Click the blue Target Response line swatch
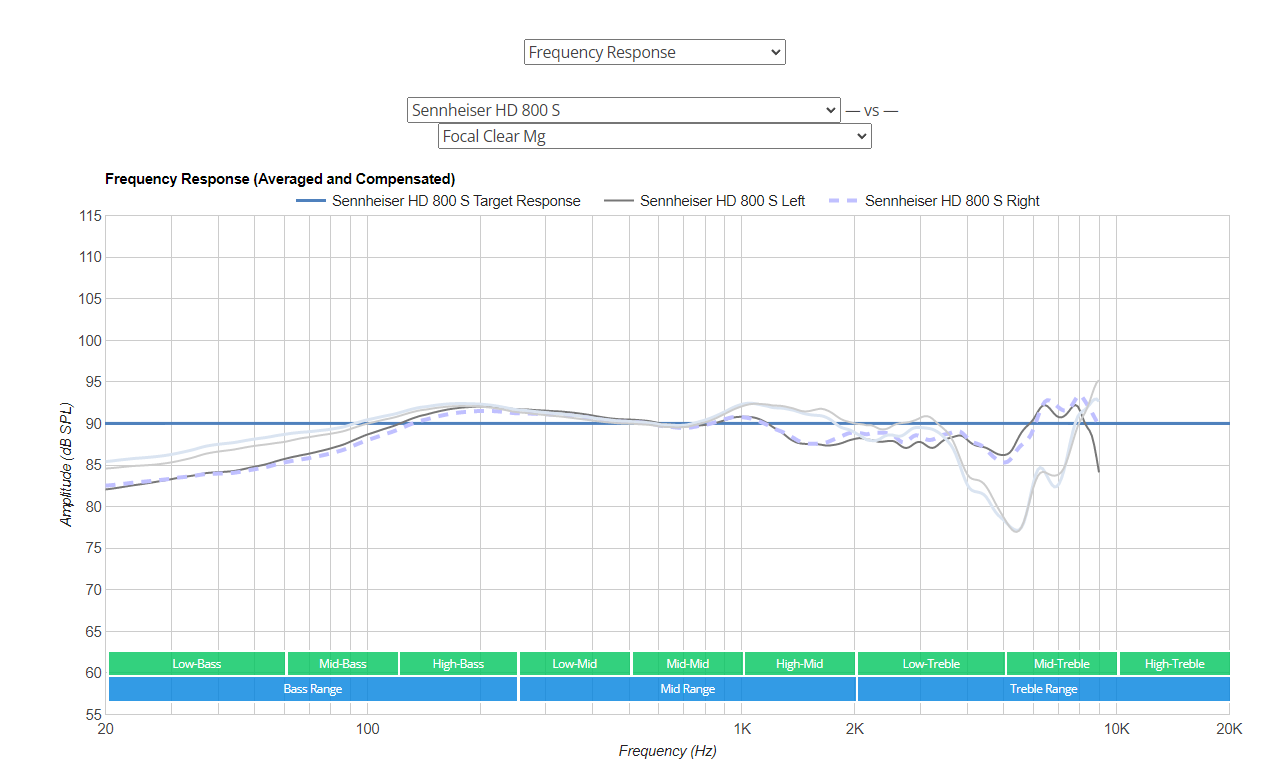Viewport: 1288px width, 772px height. [x=311, y=201]
